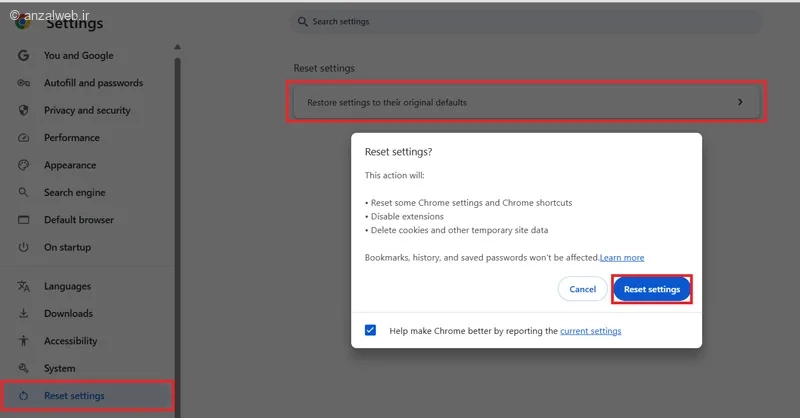
Task: Click the reset icon beside Reset settings
Action: click(23, 396)
